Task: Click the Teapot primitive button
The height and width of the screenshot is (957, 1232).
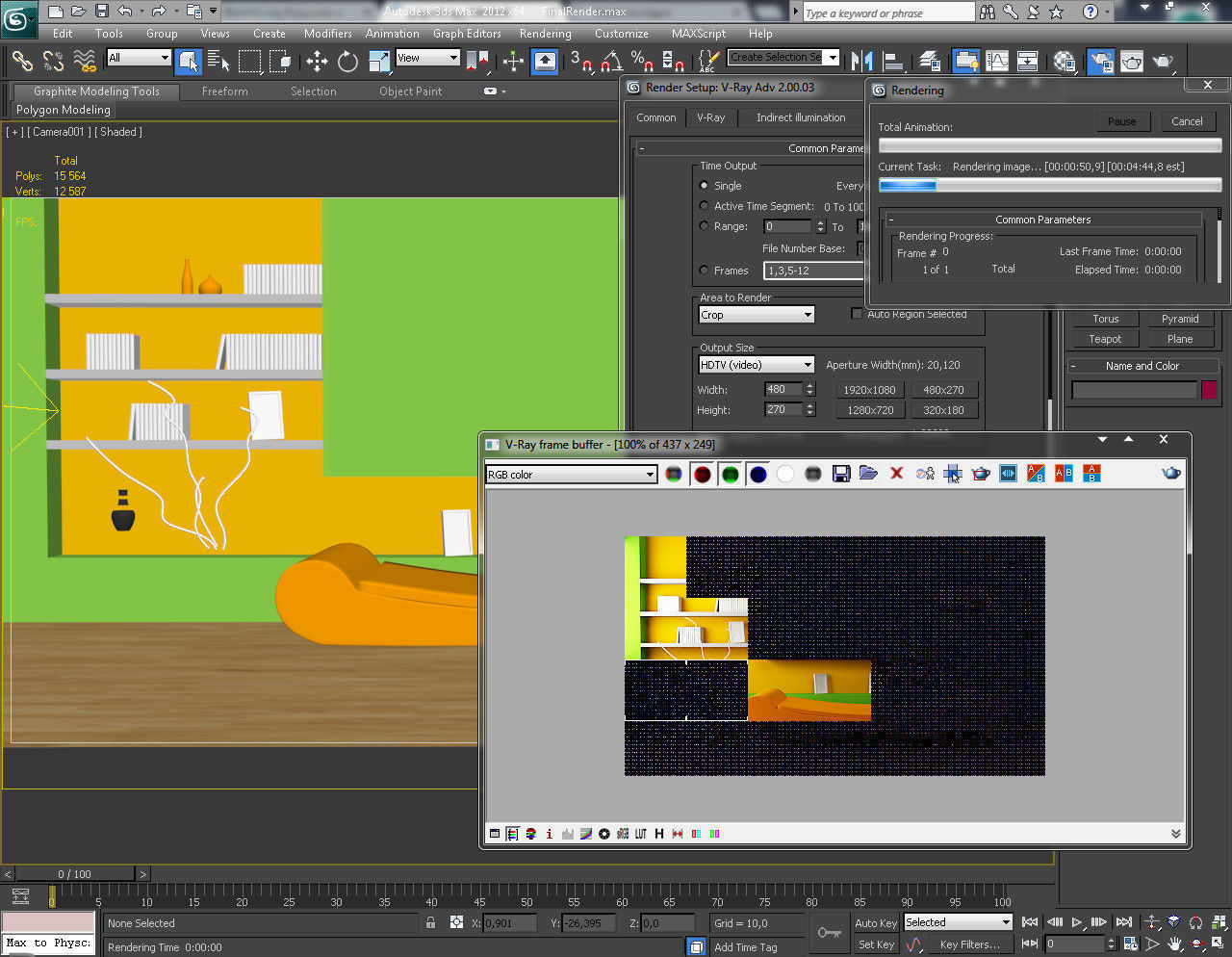Action: tap(1105, 339)
